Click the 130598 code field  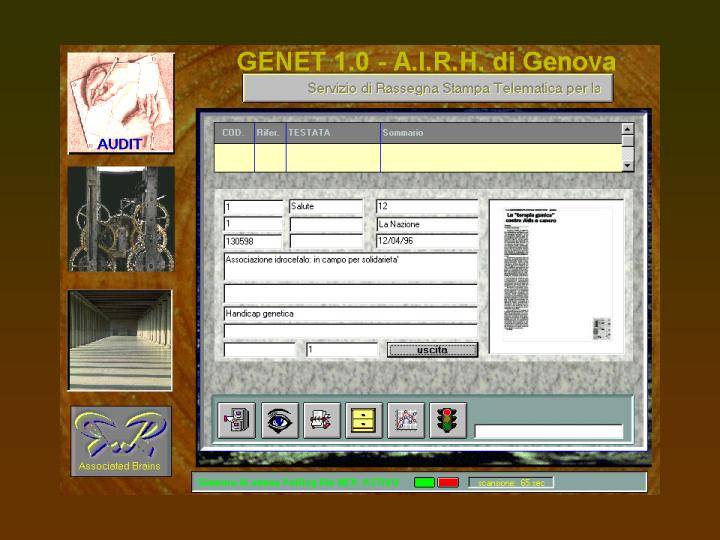[253, 241]
